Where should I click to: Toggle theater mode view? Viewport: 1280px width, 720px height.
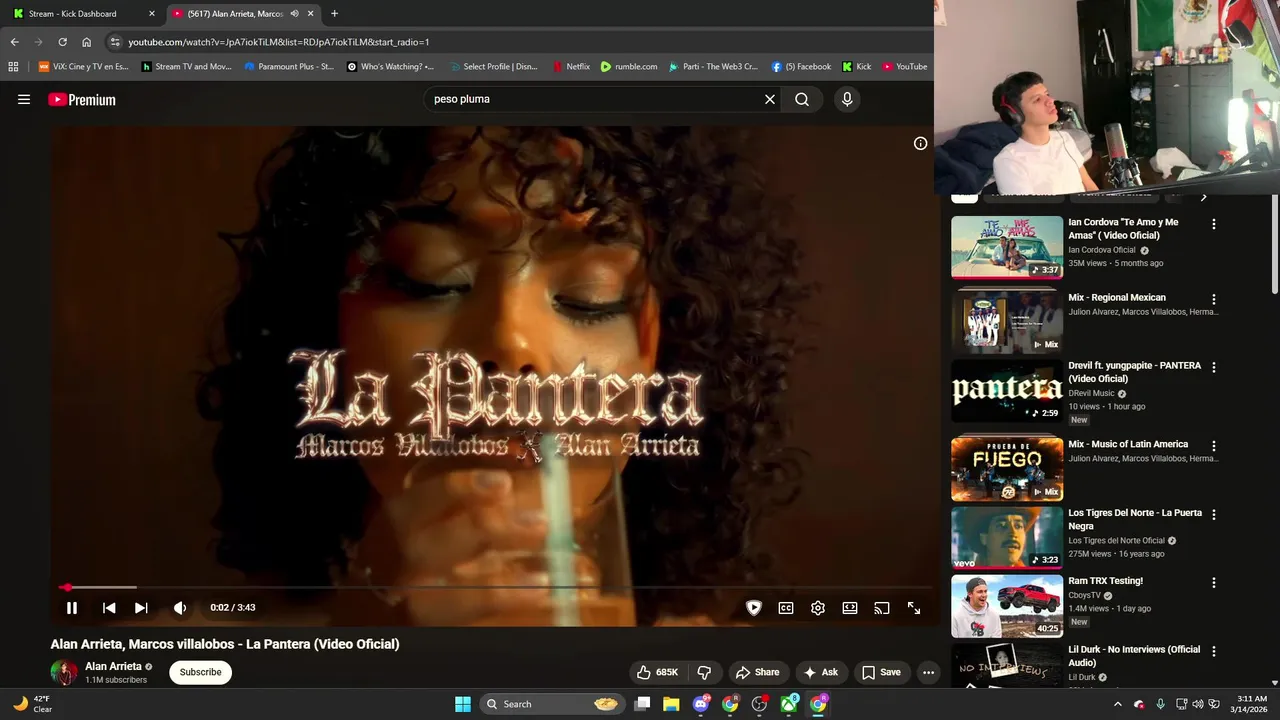point(850,608)
